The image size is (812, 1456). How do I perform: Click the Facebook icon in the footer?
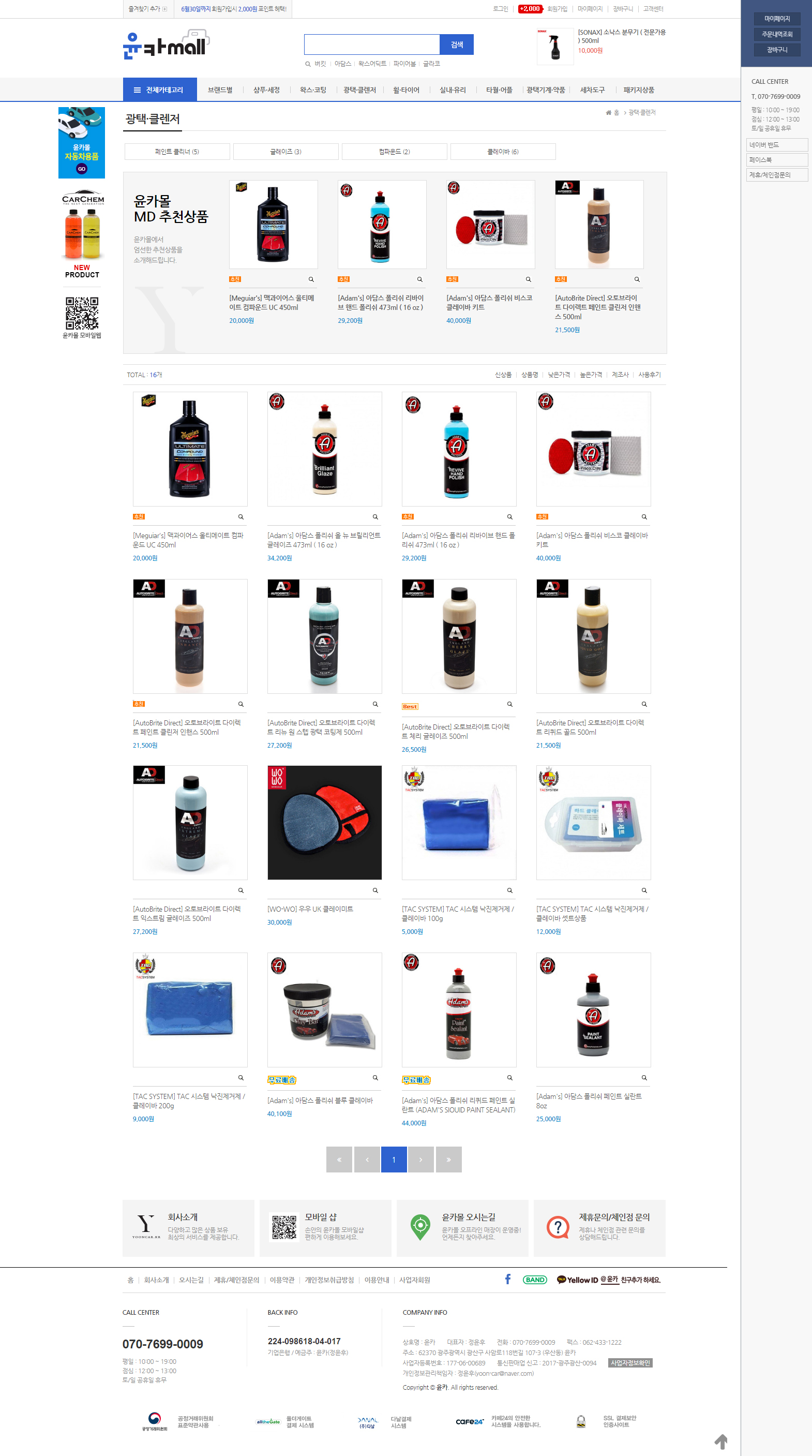tap(507, 1279)
